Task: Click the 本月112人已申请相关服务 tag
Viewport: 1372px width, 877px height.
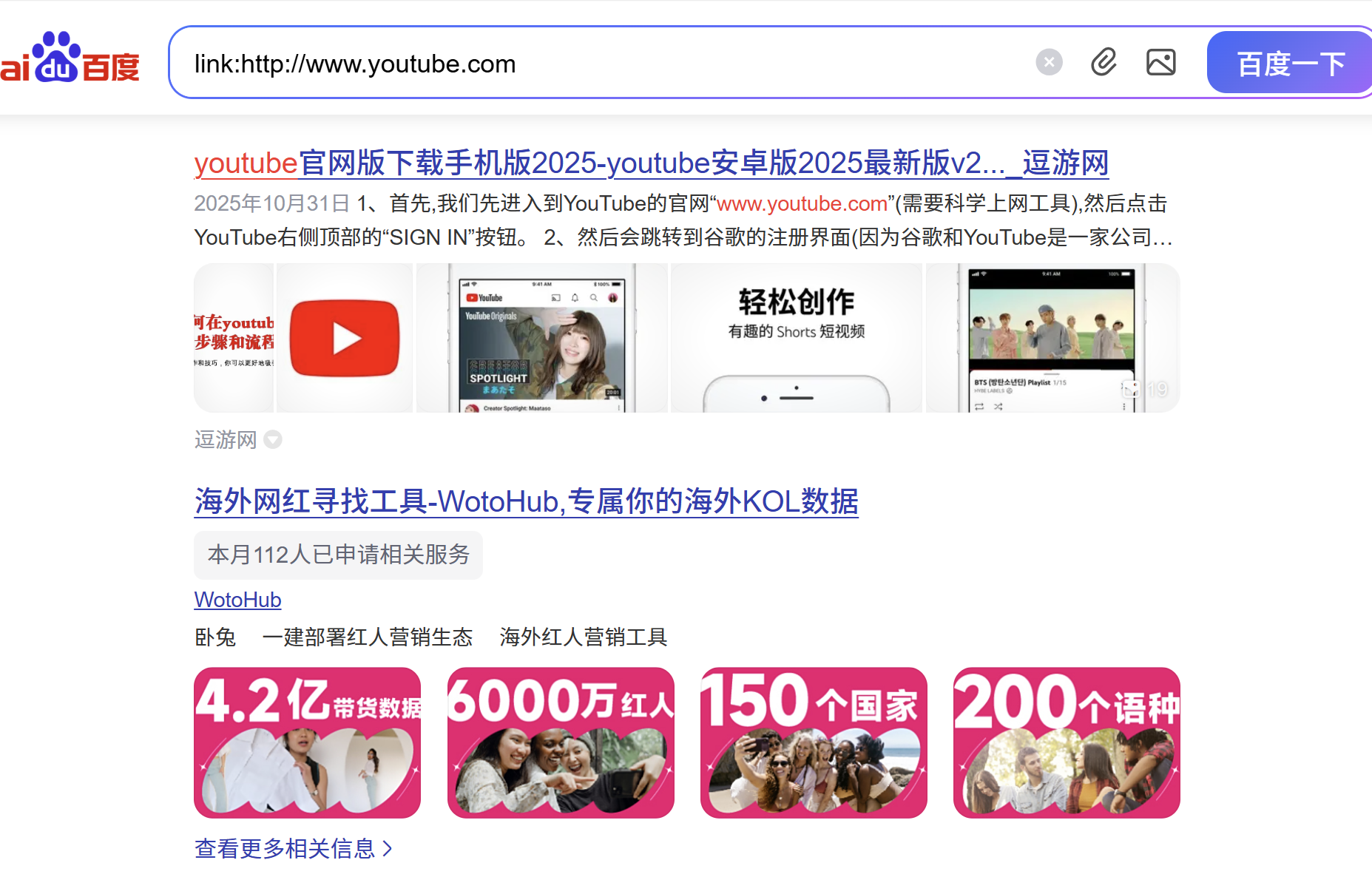Action: pyautogui.click(x=338, y=555)
